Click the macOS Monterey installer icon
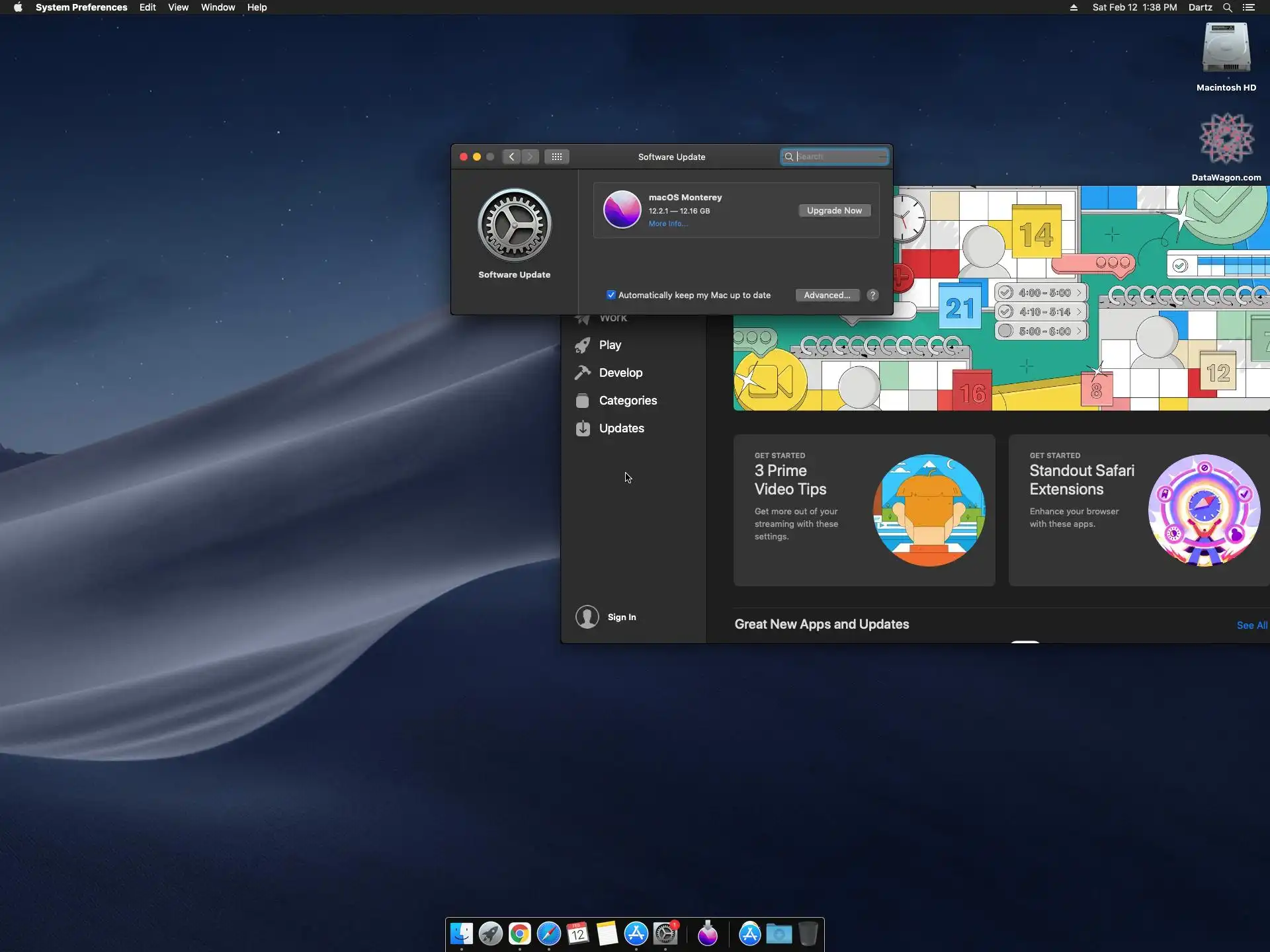Screen dimensions: 1270x952 pyautogui.click(x=622, y=210)
